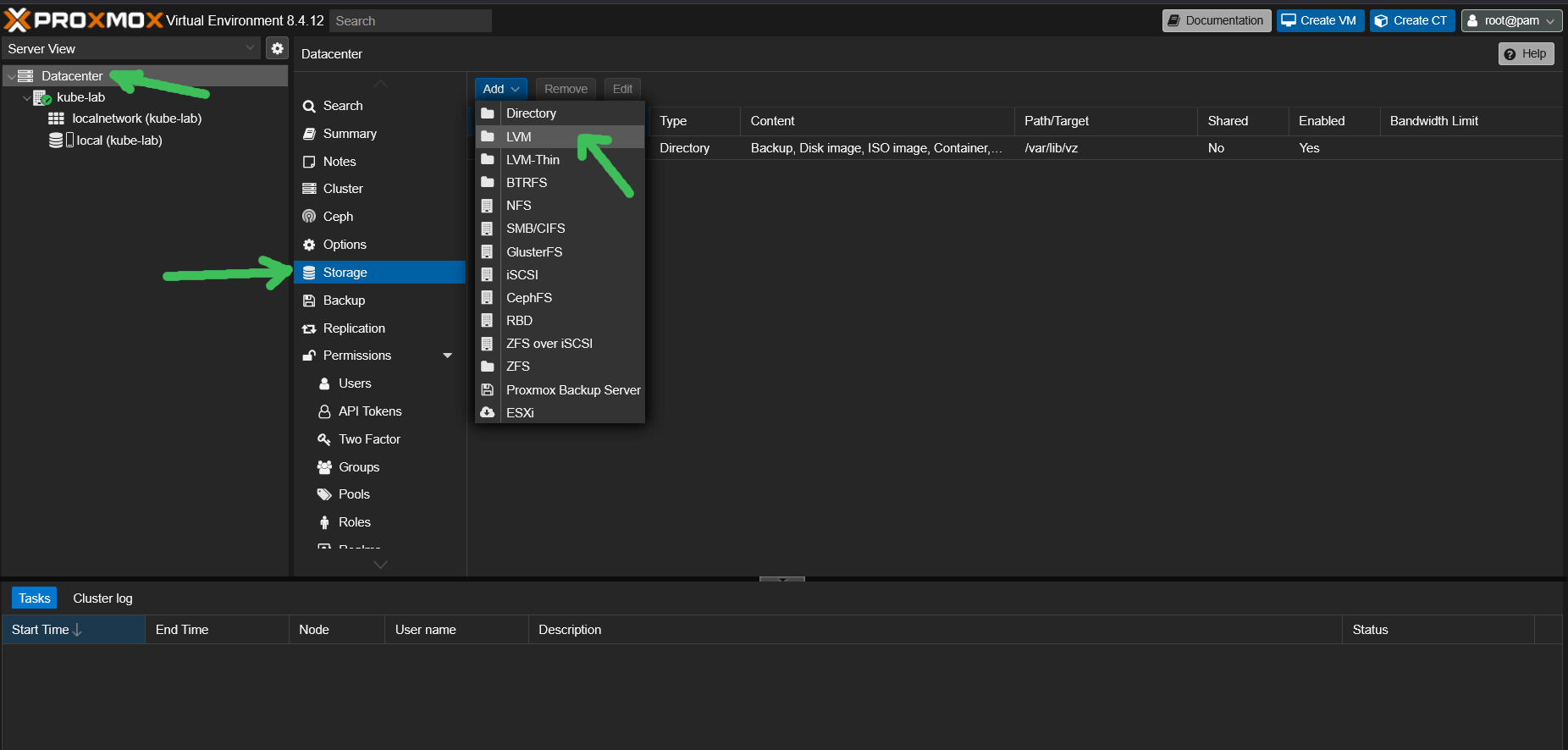Collapse the kube-lab node tree

pyautogui.click(x=26, y=98)
